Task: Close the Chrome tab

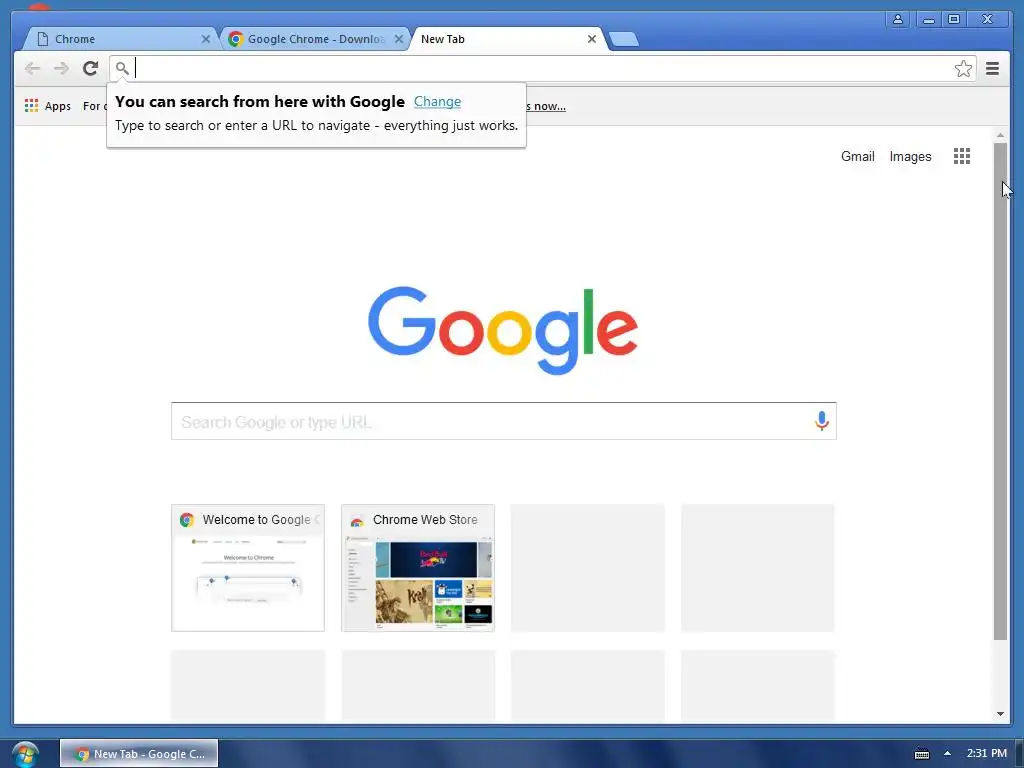Action: click(x=206, y=39)
